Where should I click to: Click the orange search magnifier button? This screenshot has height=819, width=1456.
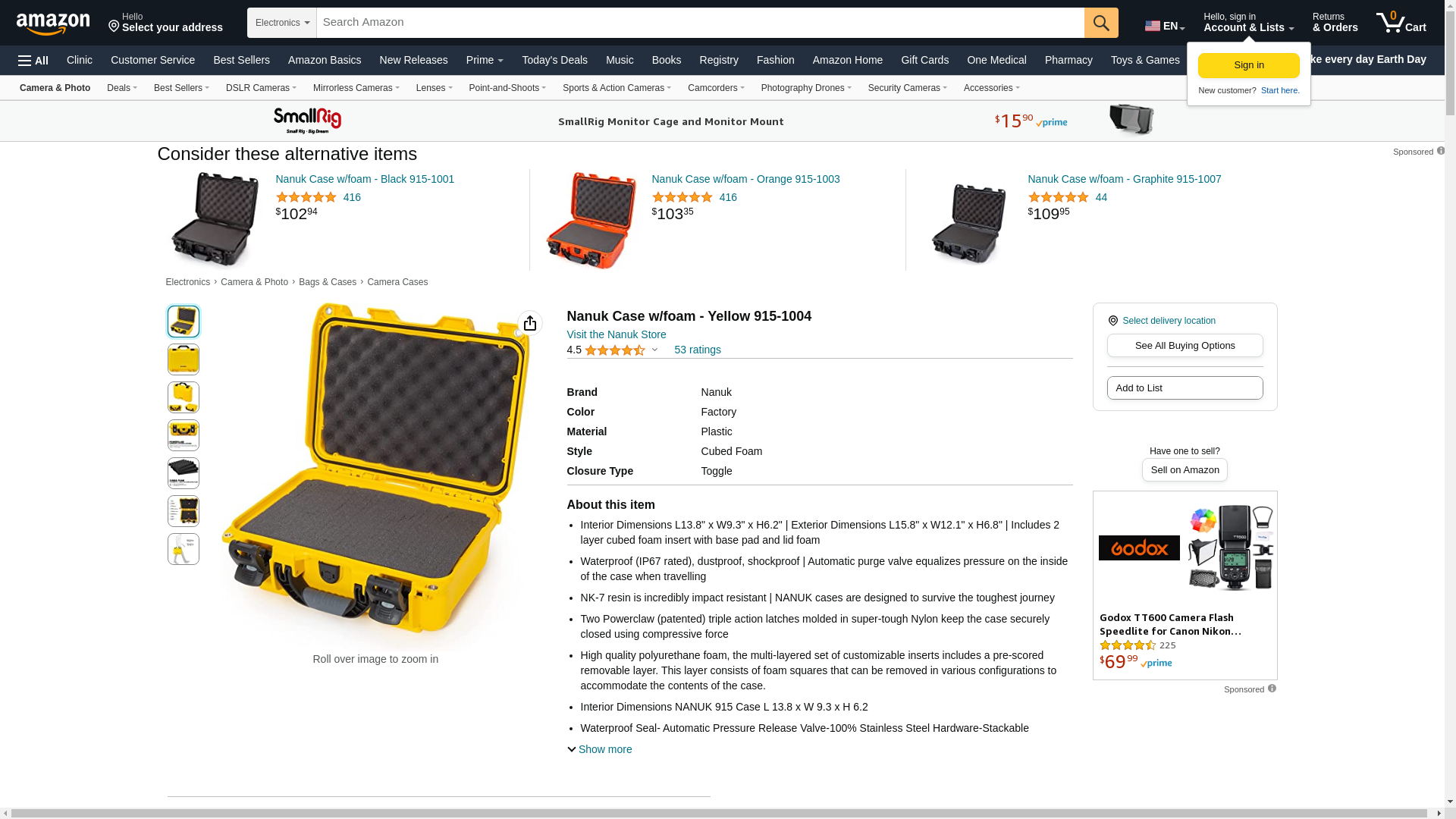(x=1100, y=23)
